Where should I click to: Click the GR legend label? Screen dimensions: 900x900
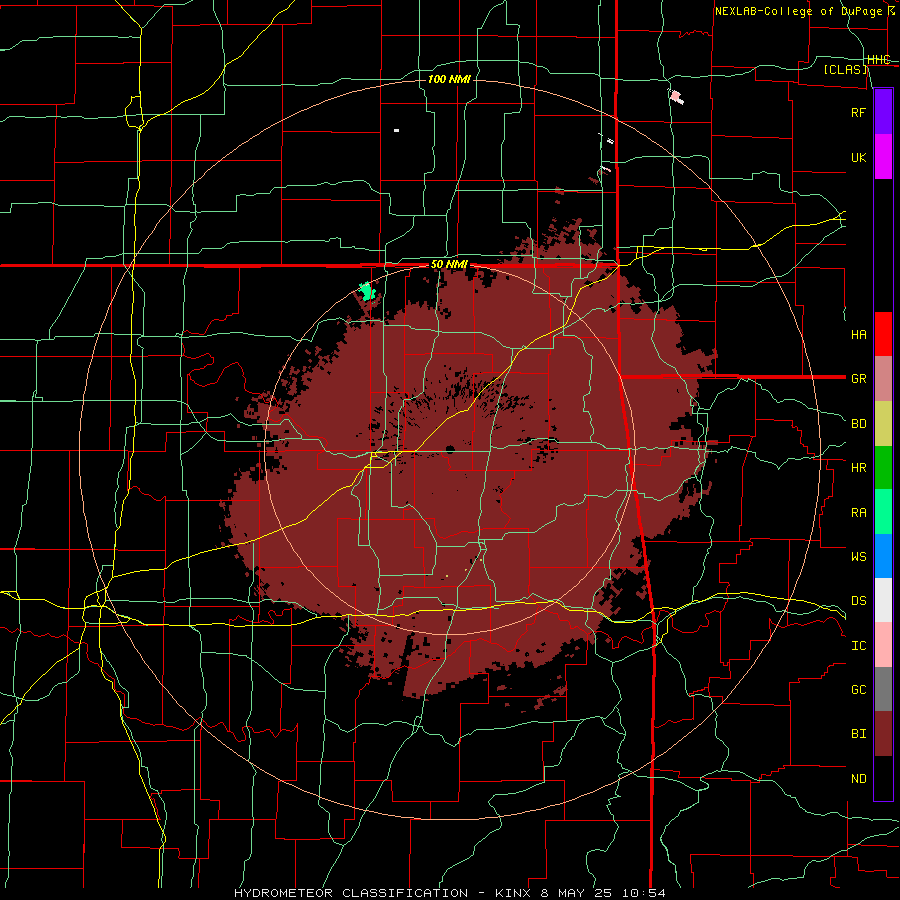point(858,379)
